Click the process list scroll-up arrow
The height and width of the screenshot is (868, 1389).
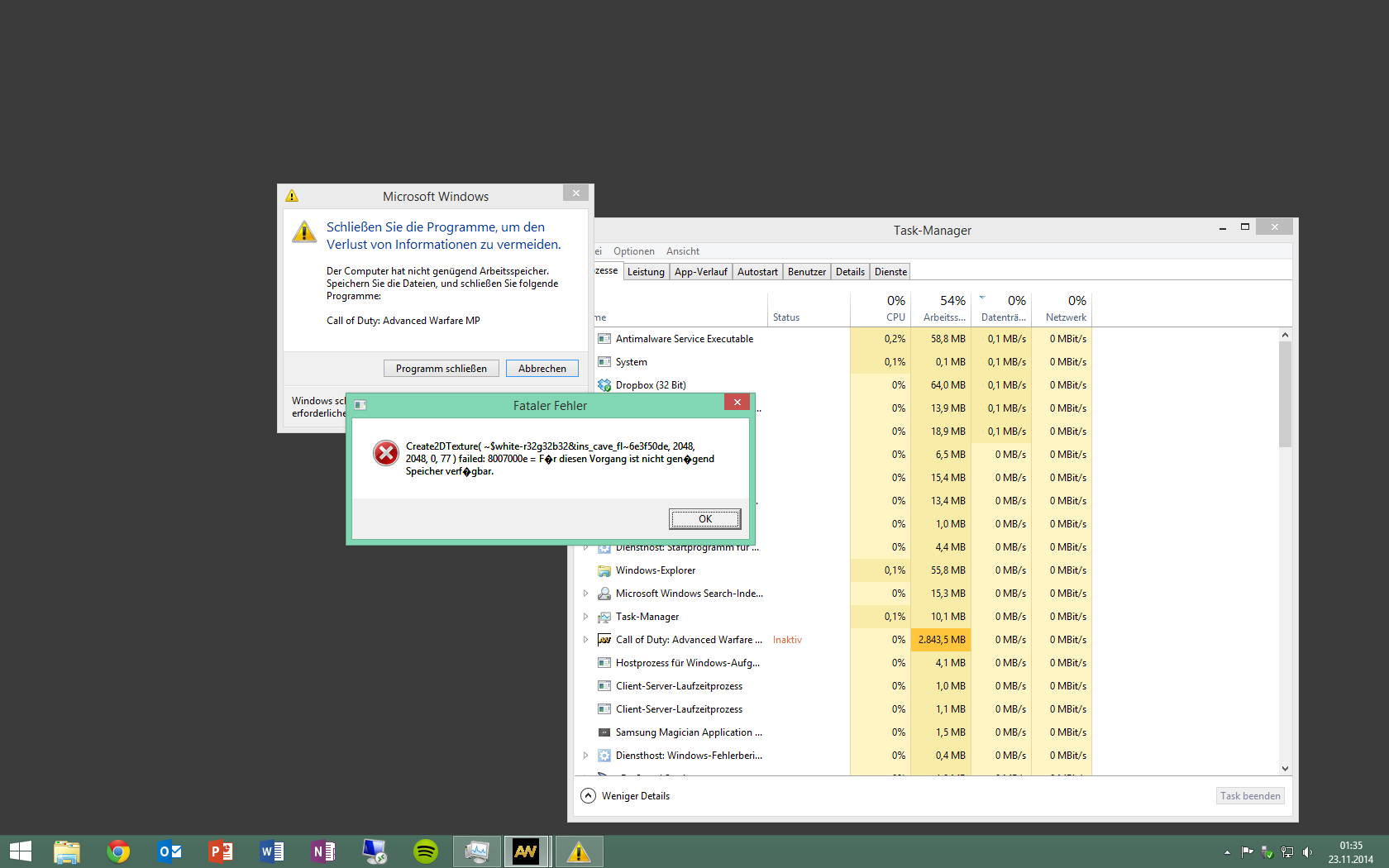[1285, 335]
